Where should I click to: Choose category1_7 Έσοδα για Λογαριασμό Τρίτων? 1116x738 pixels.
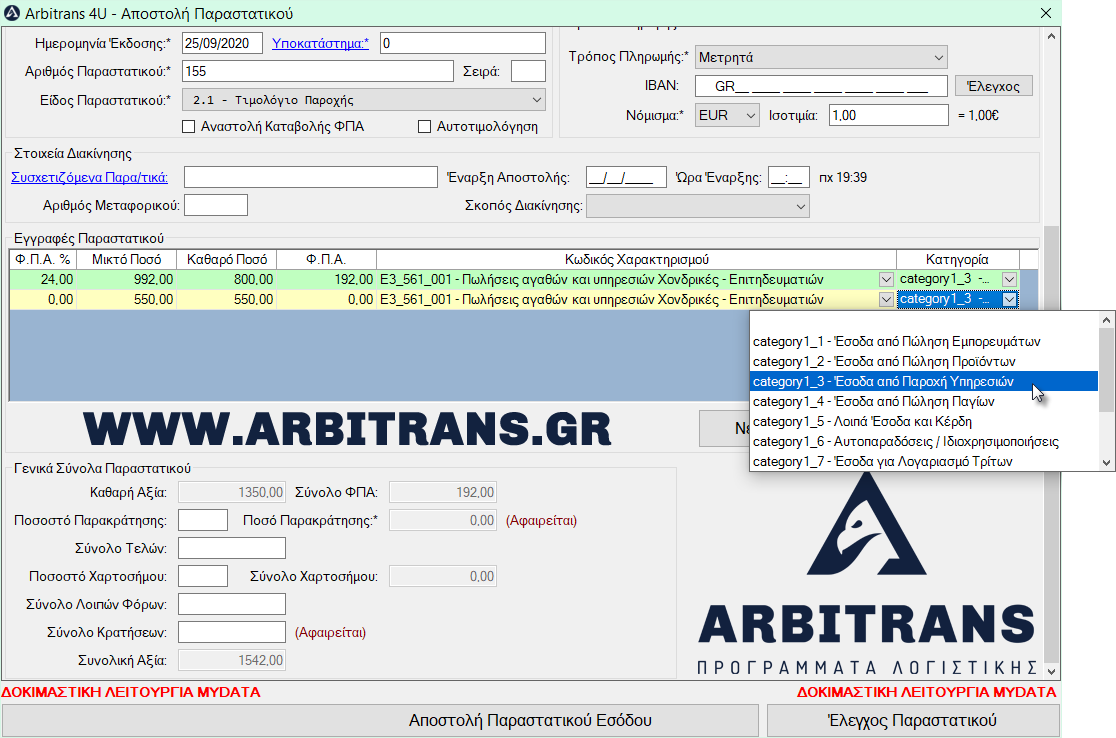click(924, 461)
